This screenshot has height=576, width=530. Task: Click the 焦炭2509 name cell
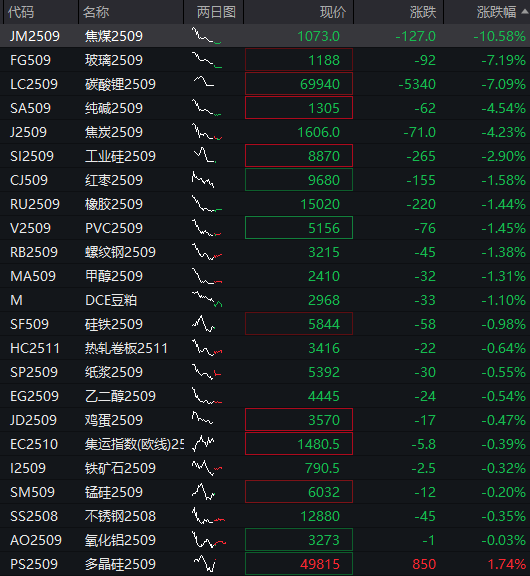pos(113,132)
